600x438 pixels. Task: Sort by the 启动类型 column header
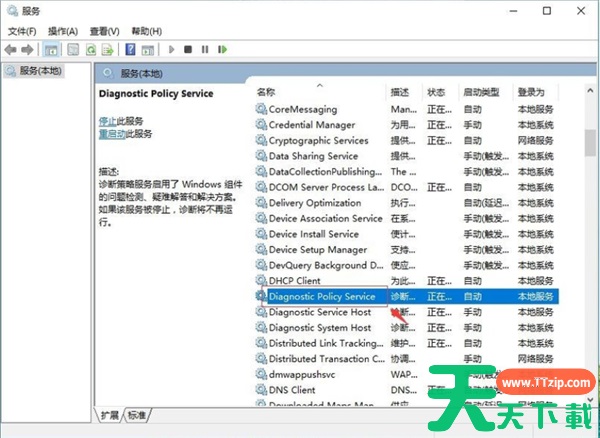[x=481, y=92]
